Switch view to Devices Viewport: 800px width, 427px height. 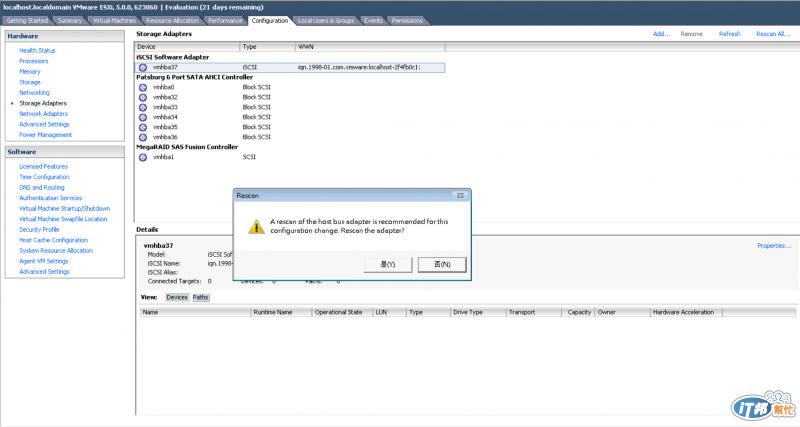(177, 297)
